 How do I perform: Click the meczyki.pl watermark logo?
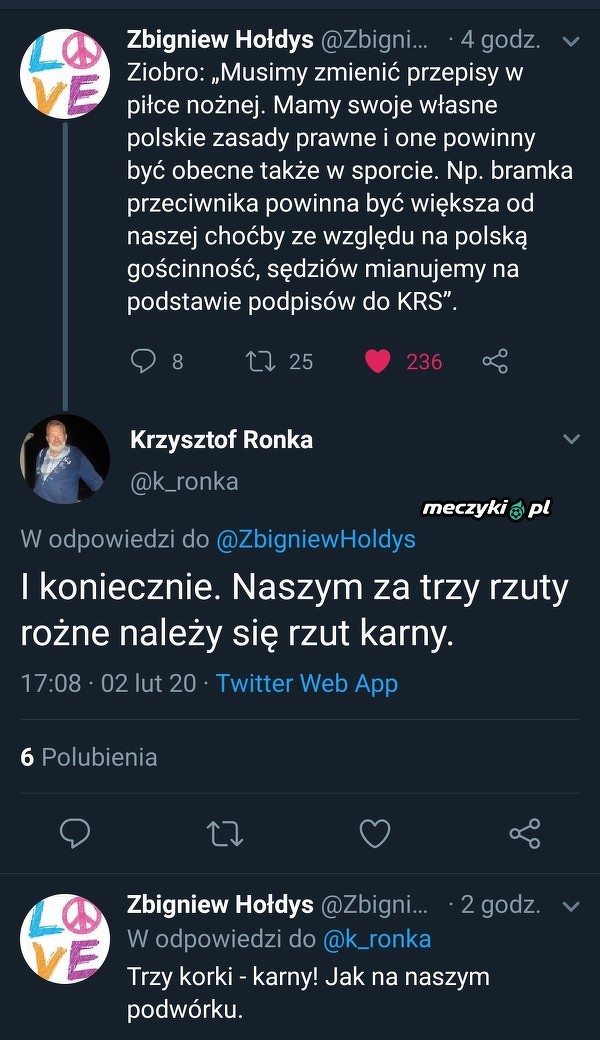[x=486, y=509]
